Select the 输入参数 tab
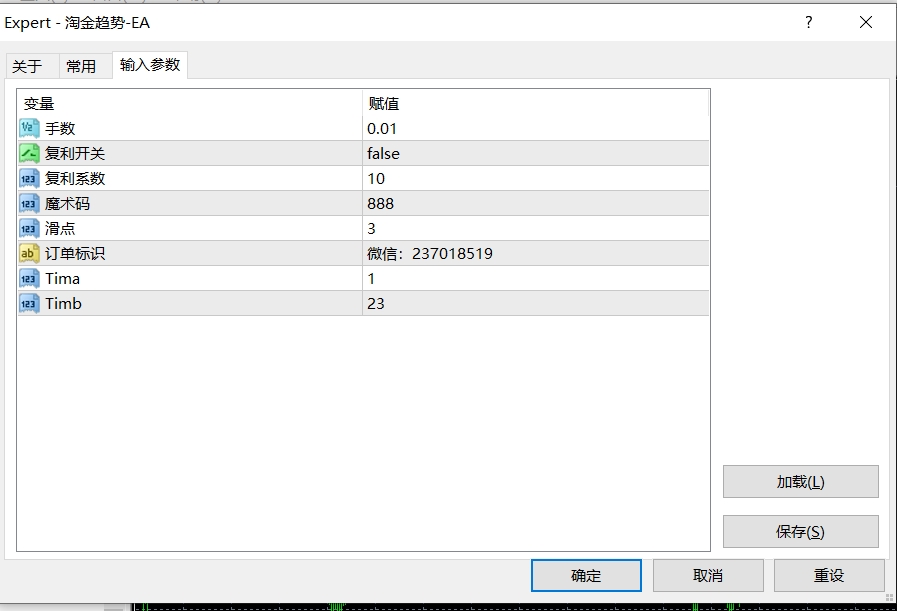This screenshot has height=611, width=897. click(x=150, y=65)
